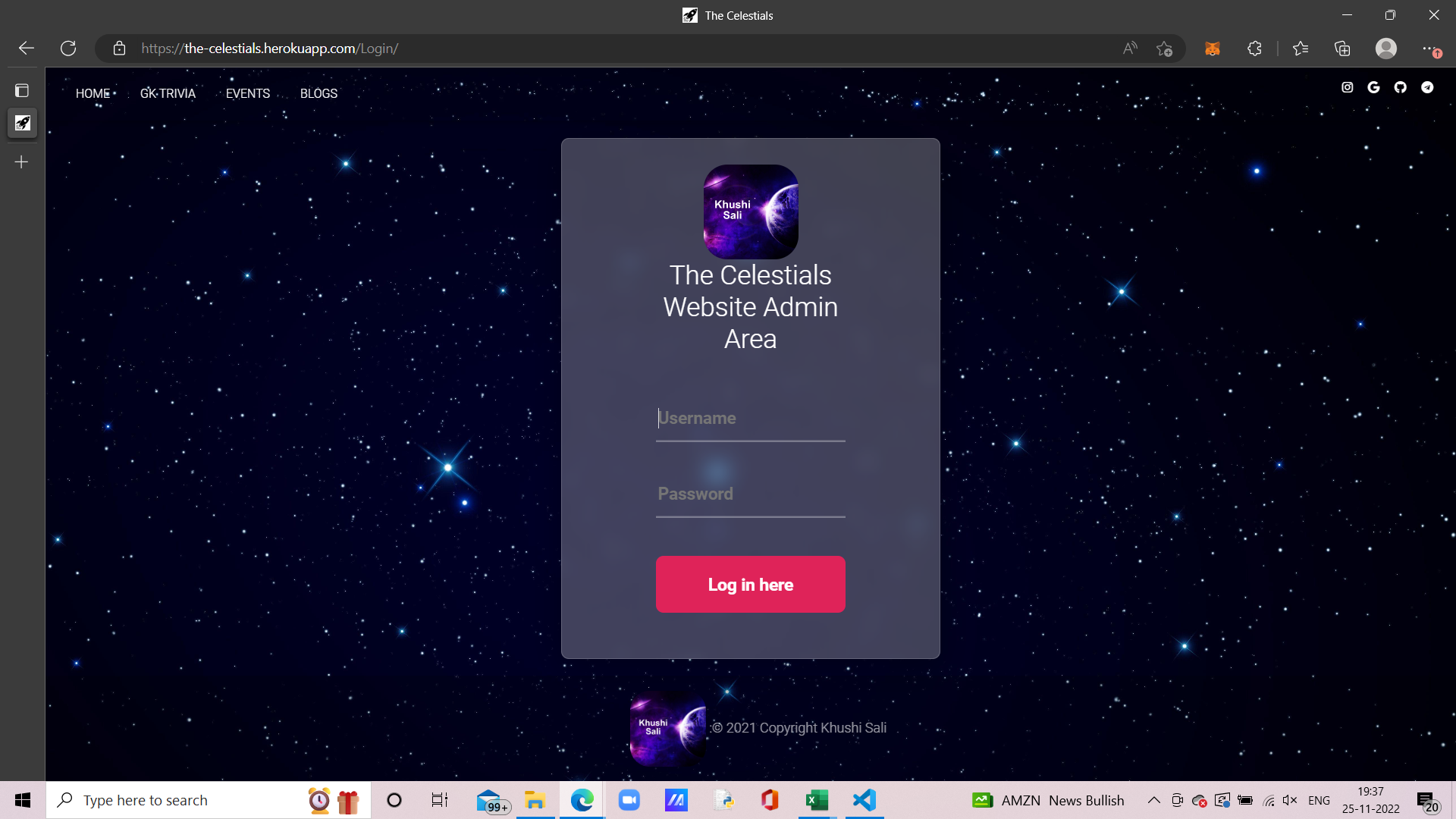Open the Favorites star list icon

pos(1301,49)
